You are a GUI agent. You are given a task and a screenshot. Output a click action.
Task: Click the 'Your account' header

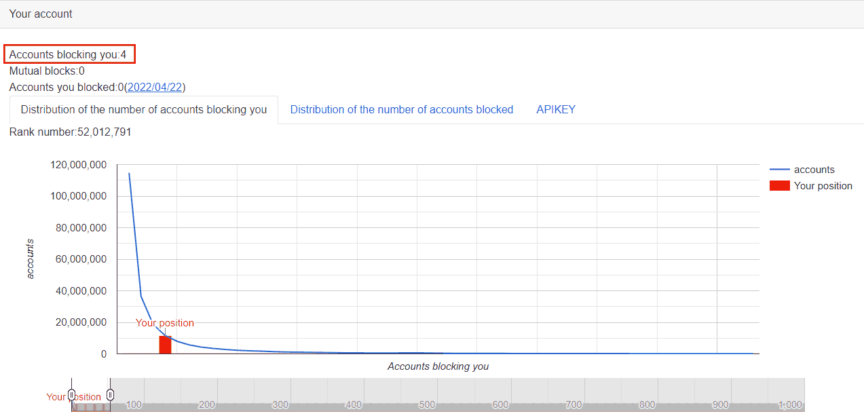[x=41, y=14]
